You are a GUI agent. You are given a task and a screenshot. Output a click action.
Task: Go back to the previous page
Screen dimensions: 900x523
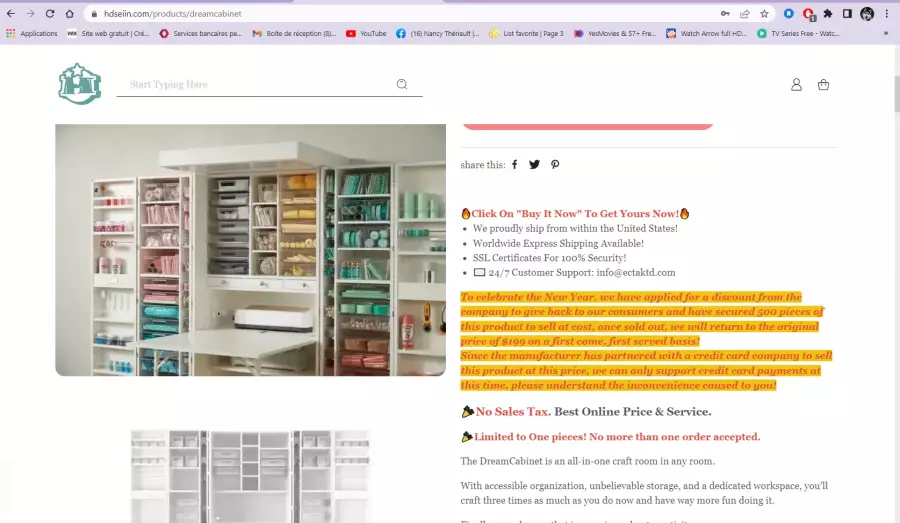11,14
